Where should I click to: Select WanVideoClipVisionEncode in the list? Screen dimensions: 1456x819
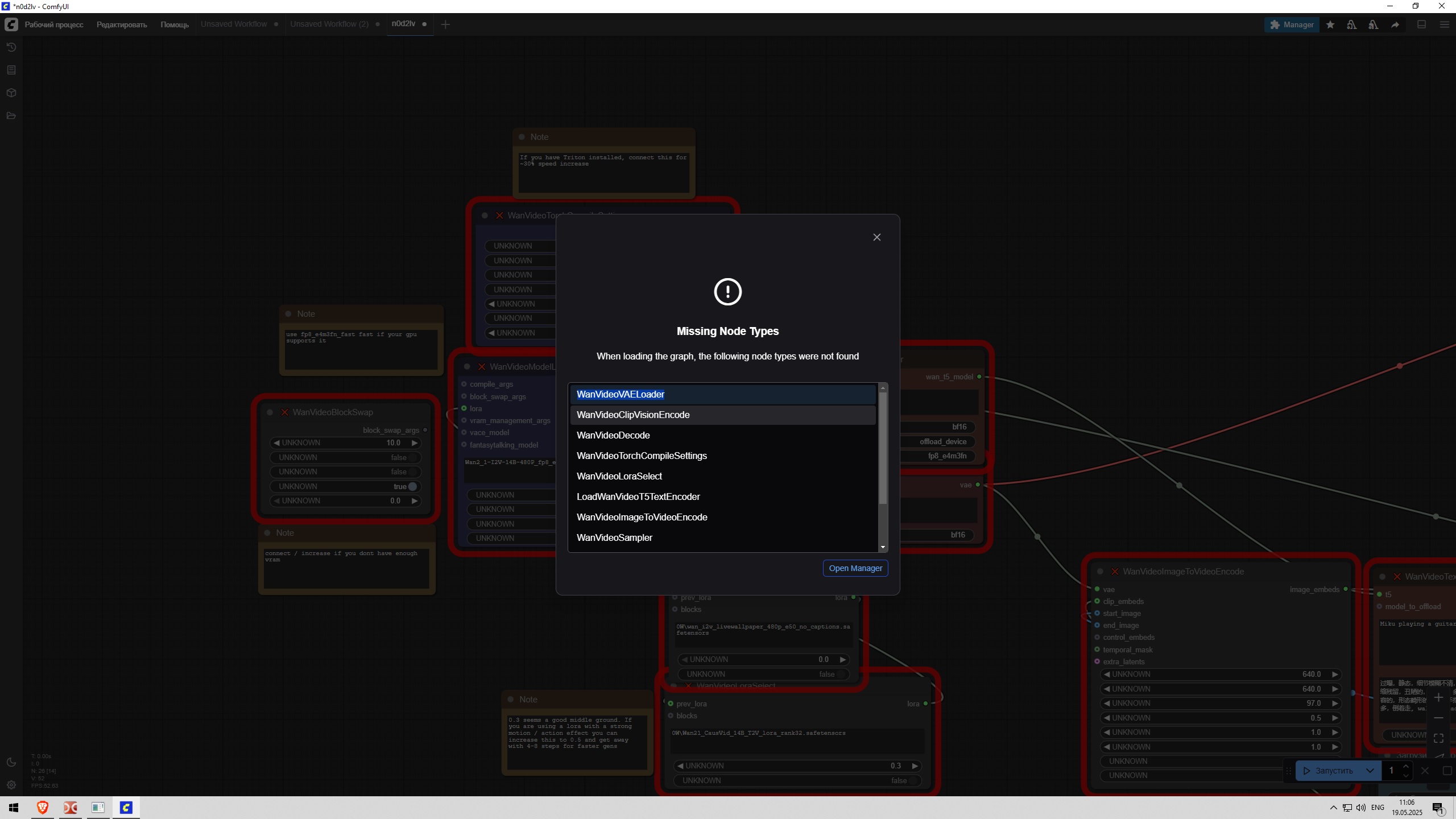click(x=723, y=415)
